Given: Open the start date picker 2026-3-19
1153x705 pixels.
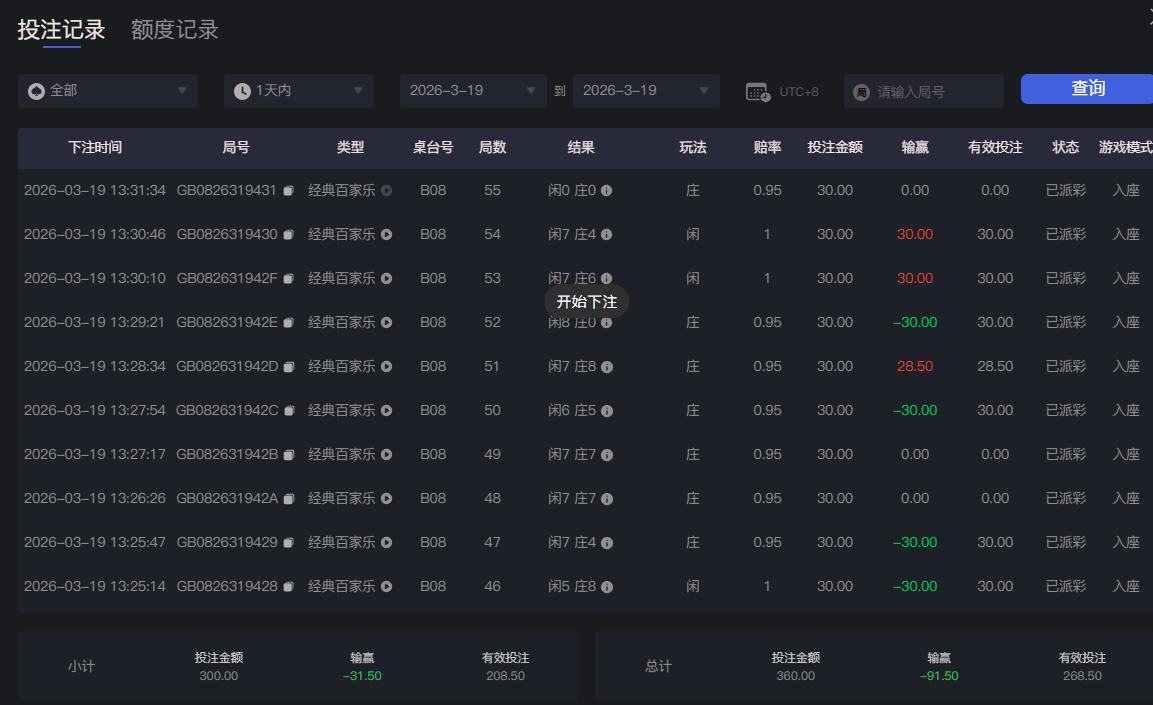Looking at the screenshot, I should tap(472, 91).
